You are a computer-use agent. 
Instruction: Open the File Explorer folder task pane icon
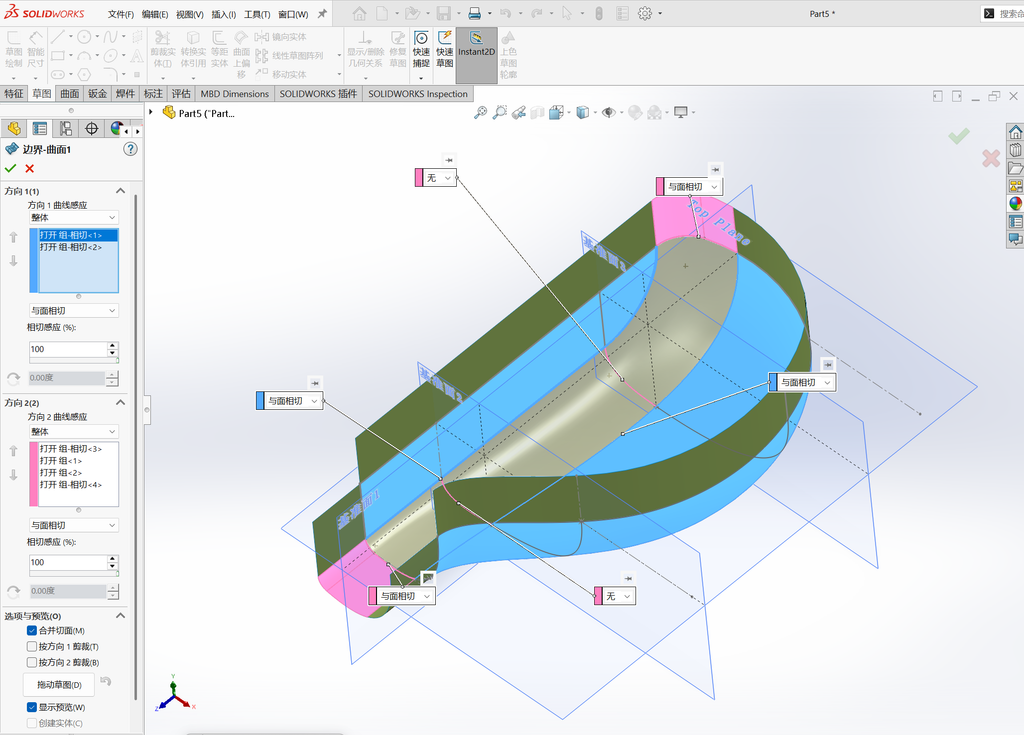click(x=1015, y=169)
